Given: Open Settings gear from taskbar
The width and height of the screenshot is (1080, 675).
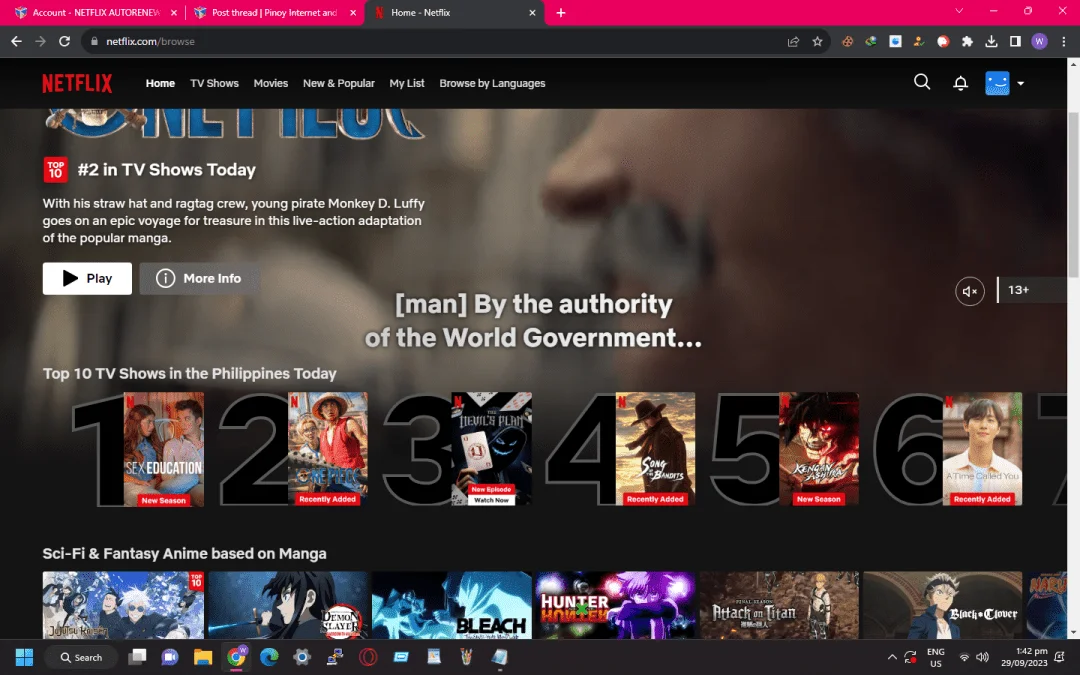Looking at the screenshot, I should (x=302, y=657).
